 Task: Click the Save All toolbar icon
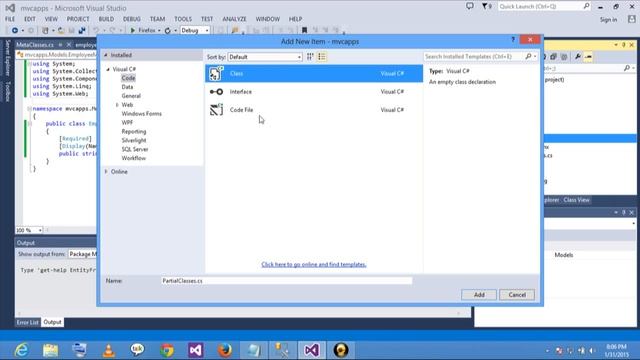pos(82,30)
